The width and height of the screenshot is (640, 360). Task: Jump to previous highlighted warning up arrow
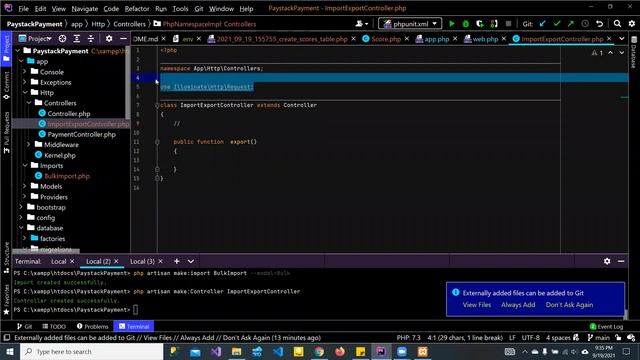(x=610, y=53)
